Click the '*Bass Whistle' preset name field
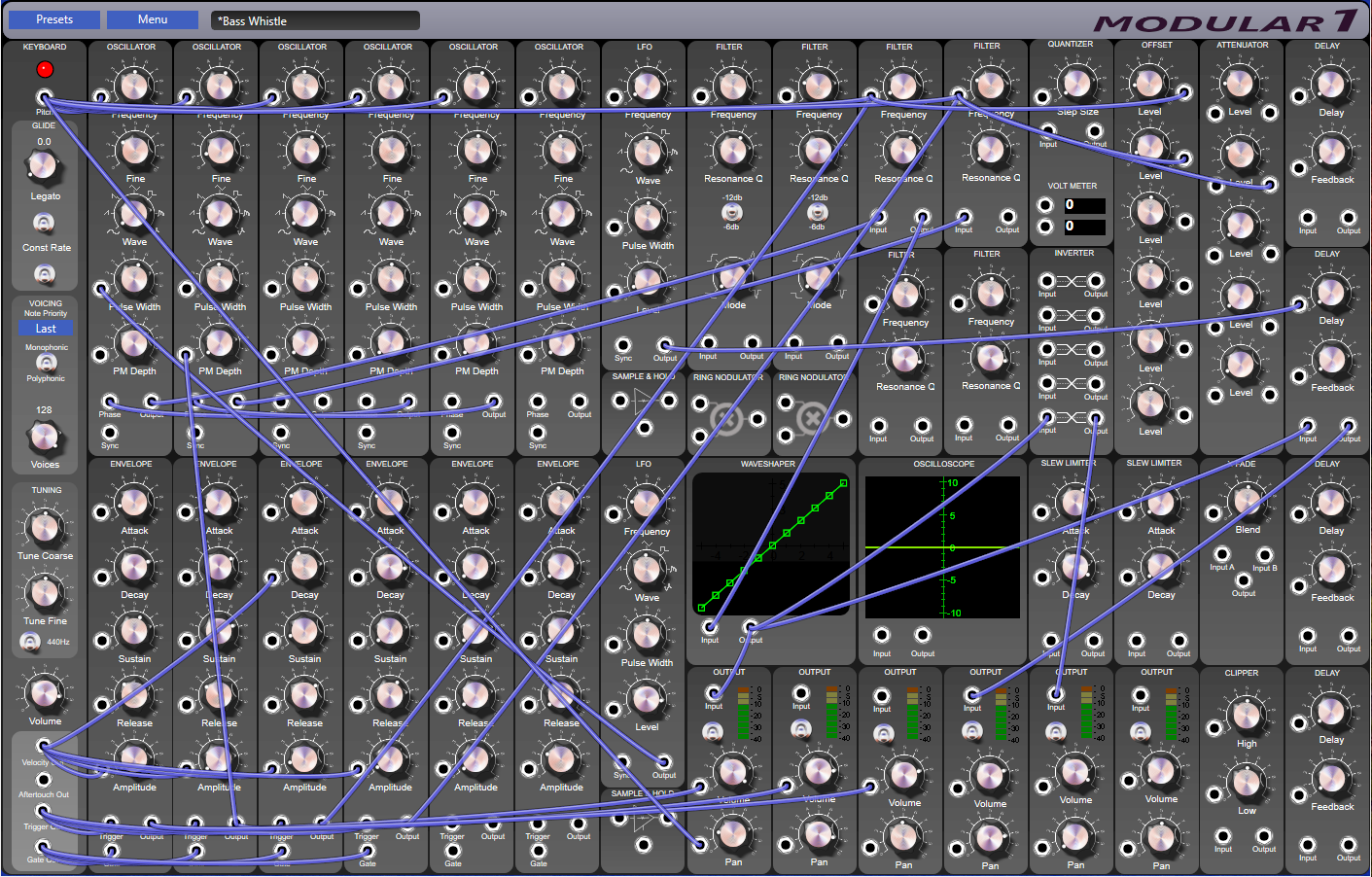 [x=315, y=20]
